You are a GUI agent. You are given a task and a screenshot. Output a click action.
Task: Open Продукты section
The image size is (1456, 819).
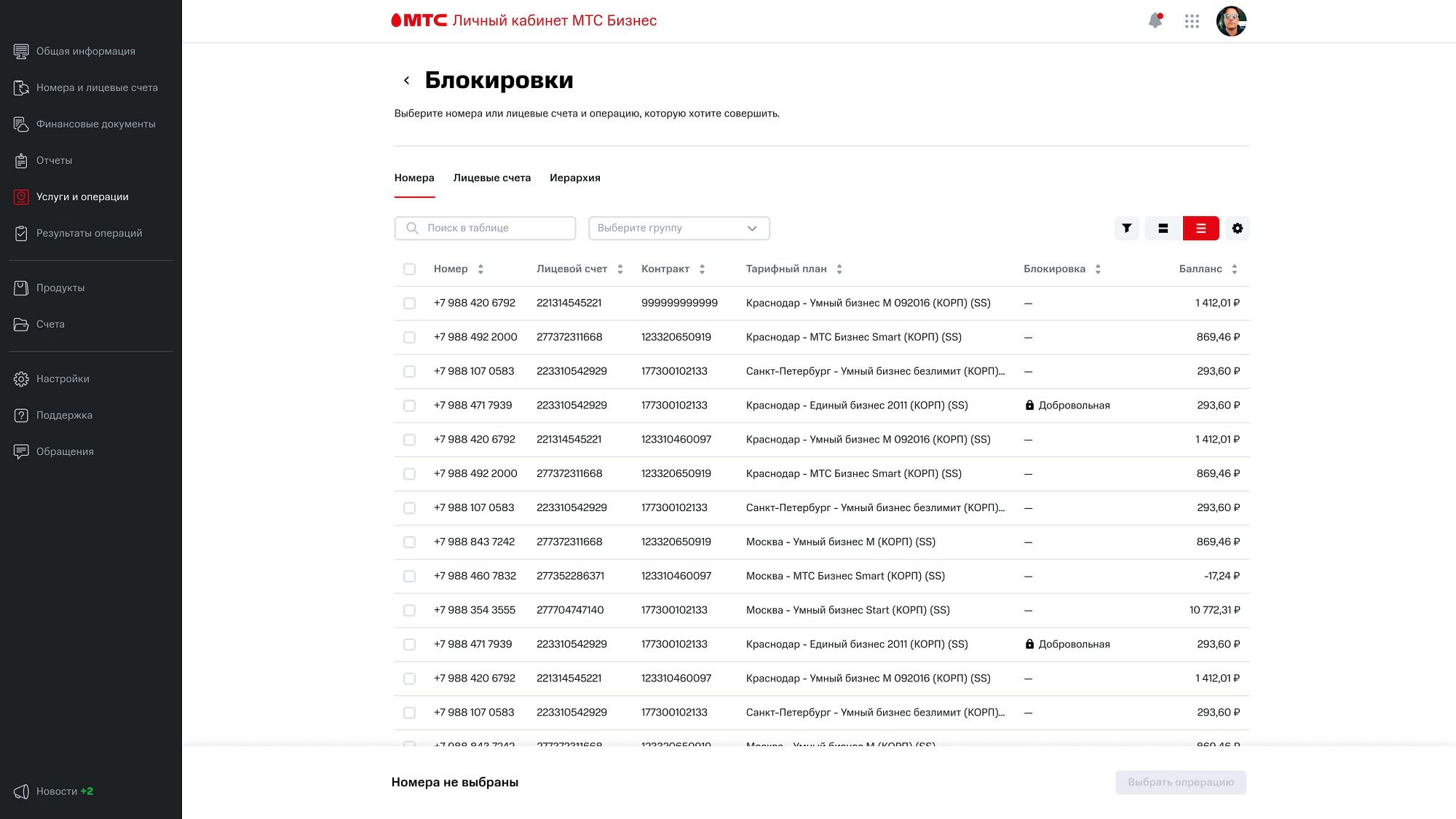(49, 288)
